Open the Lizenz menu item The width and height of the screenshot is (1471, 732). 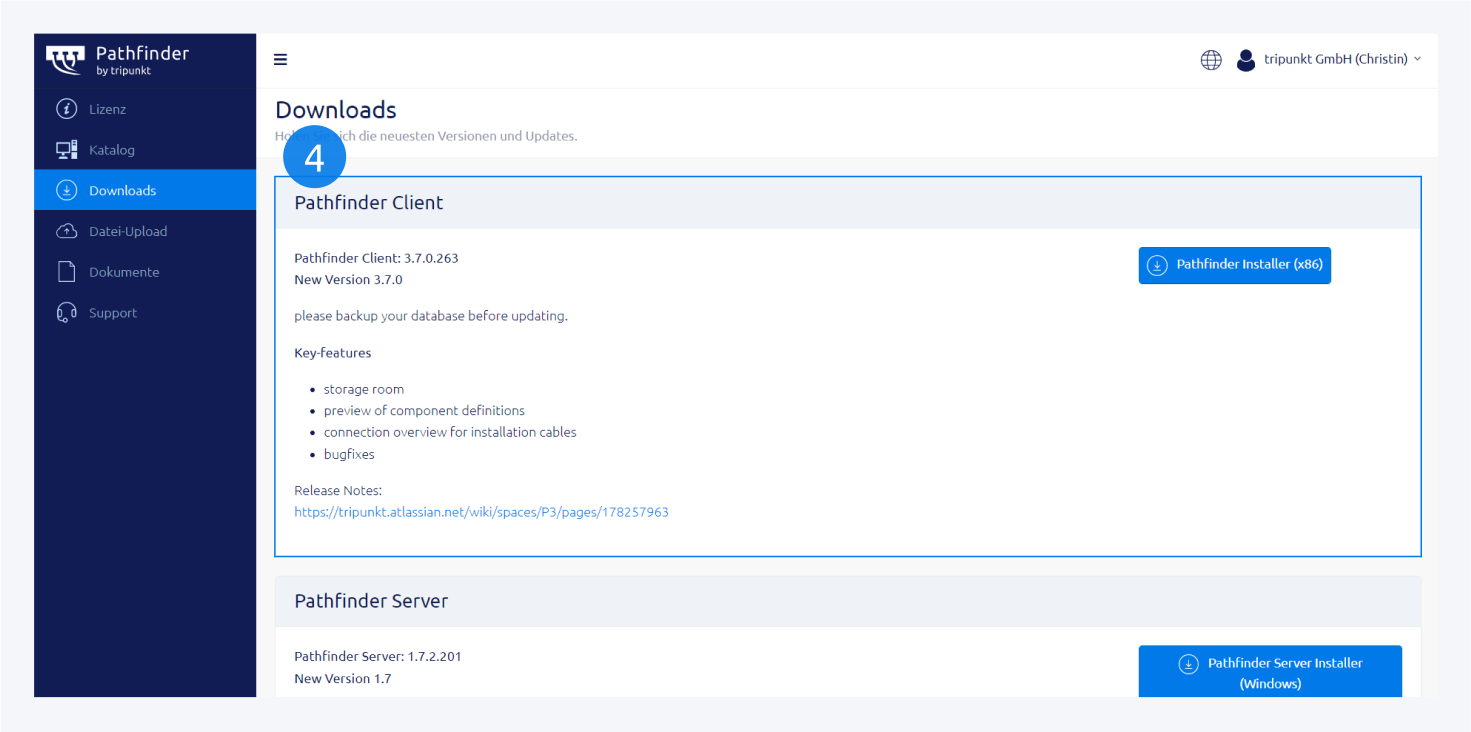click(x=108, y=109)
